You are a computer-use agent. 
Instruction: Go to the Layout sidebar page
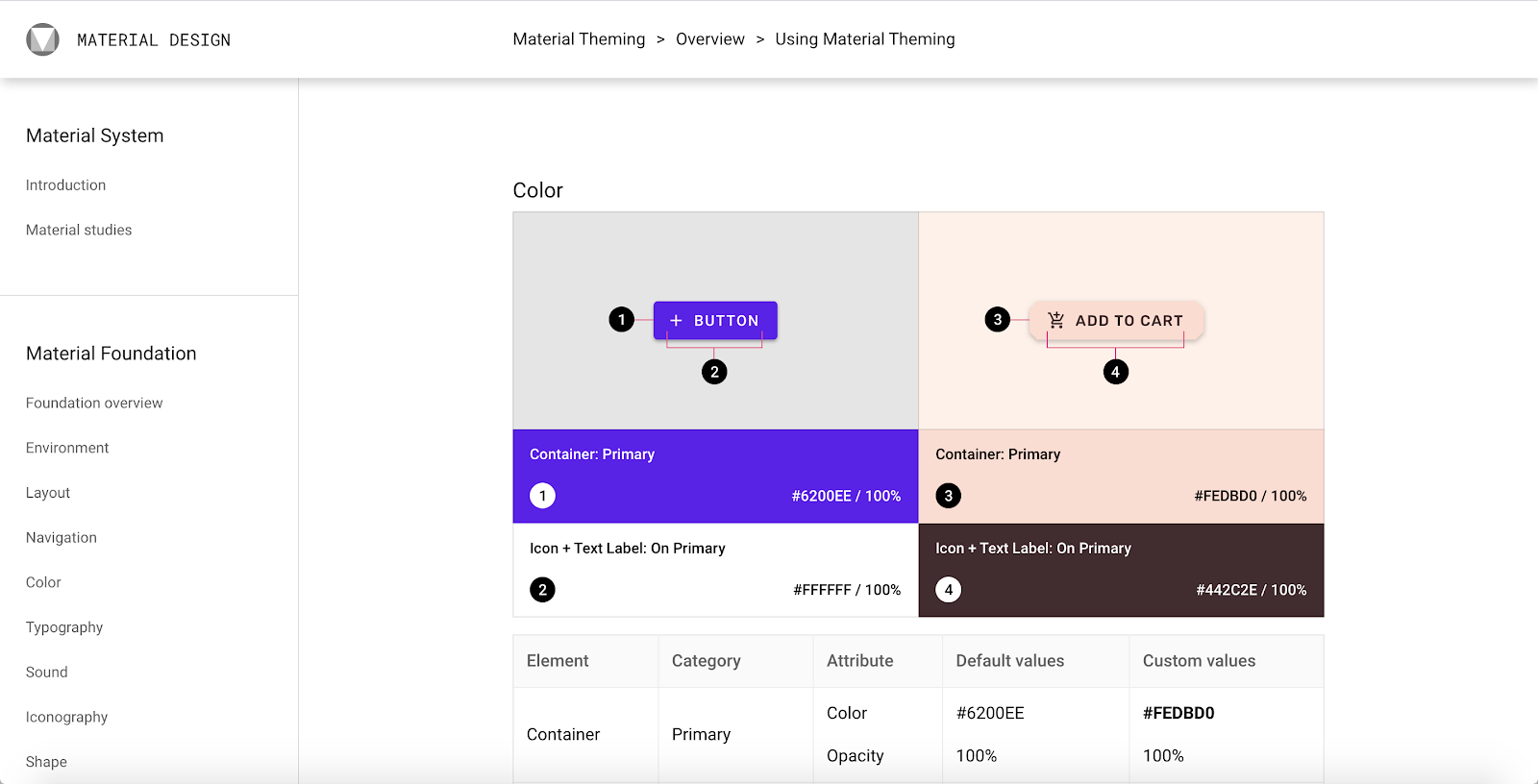tap(48, 493)
